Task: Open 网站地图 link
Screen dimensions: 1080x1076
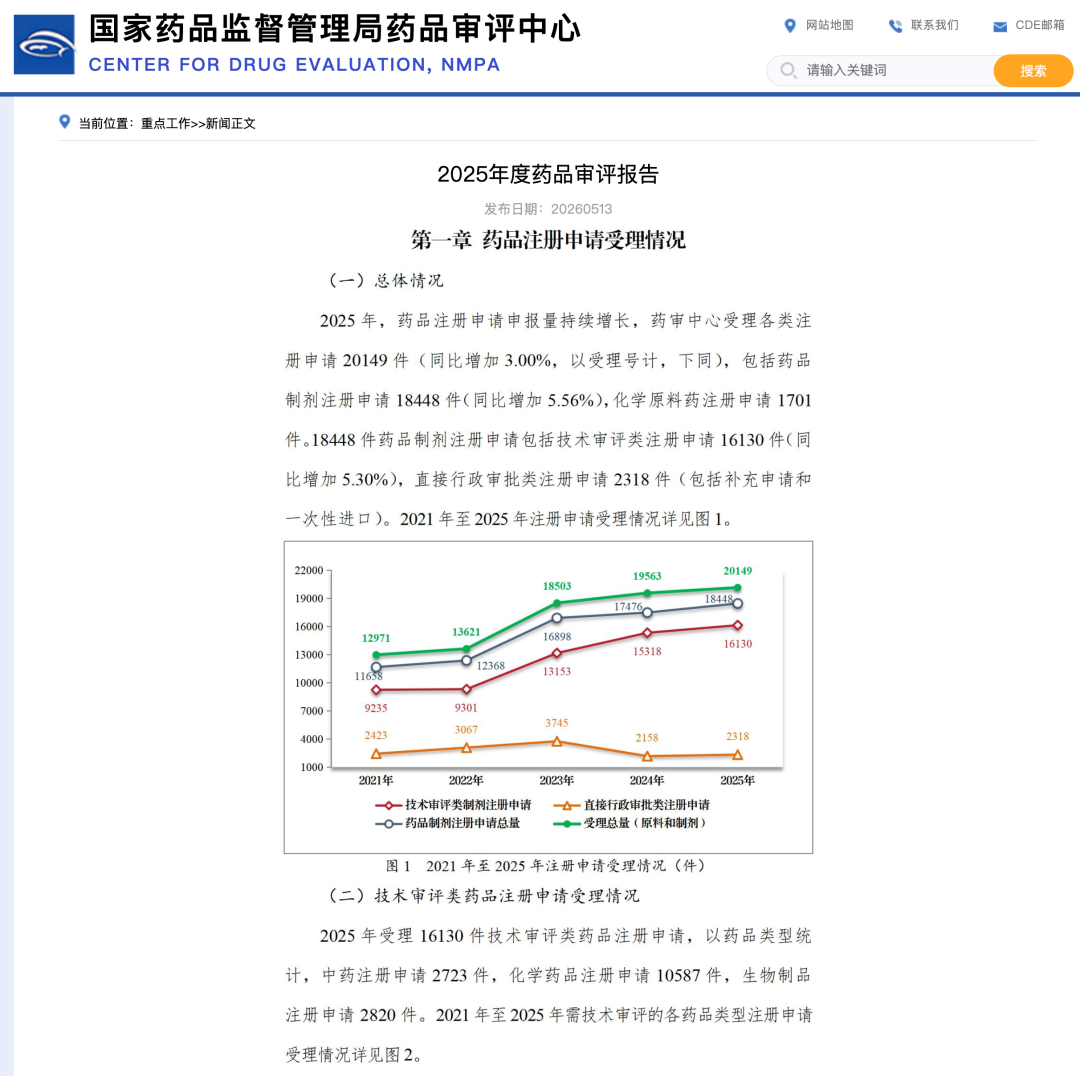Action: tap(829, 25)
